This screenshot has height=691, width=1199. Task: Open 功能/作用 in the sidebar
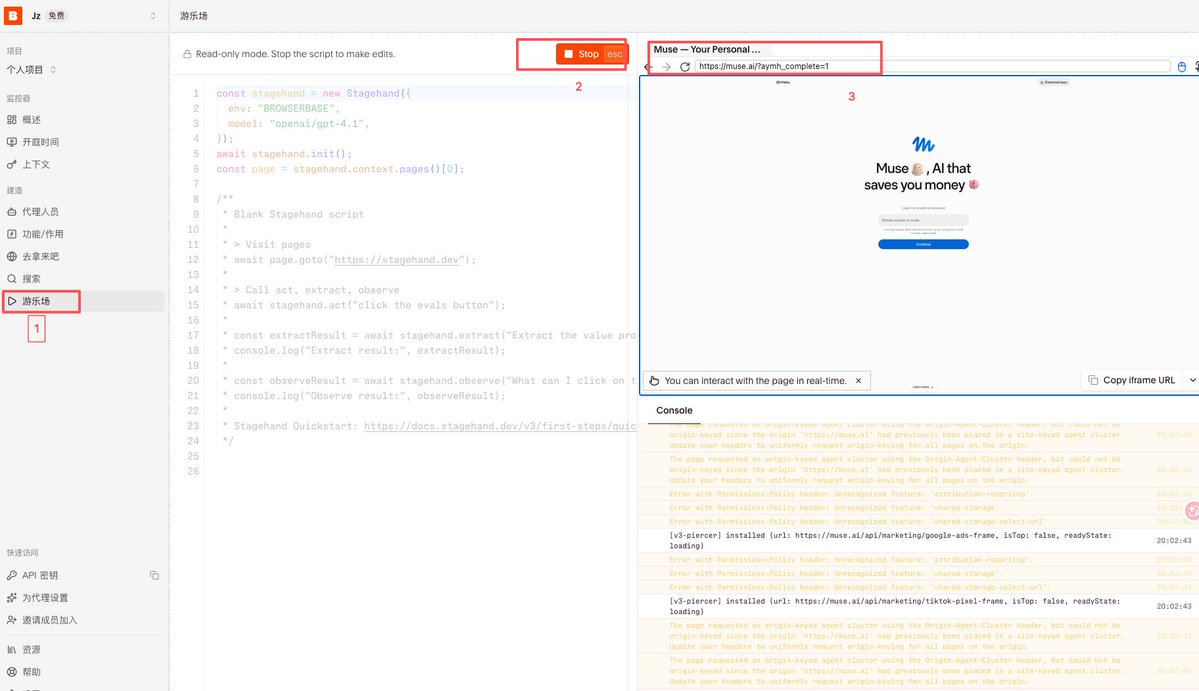43,234
